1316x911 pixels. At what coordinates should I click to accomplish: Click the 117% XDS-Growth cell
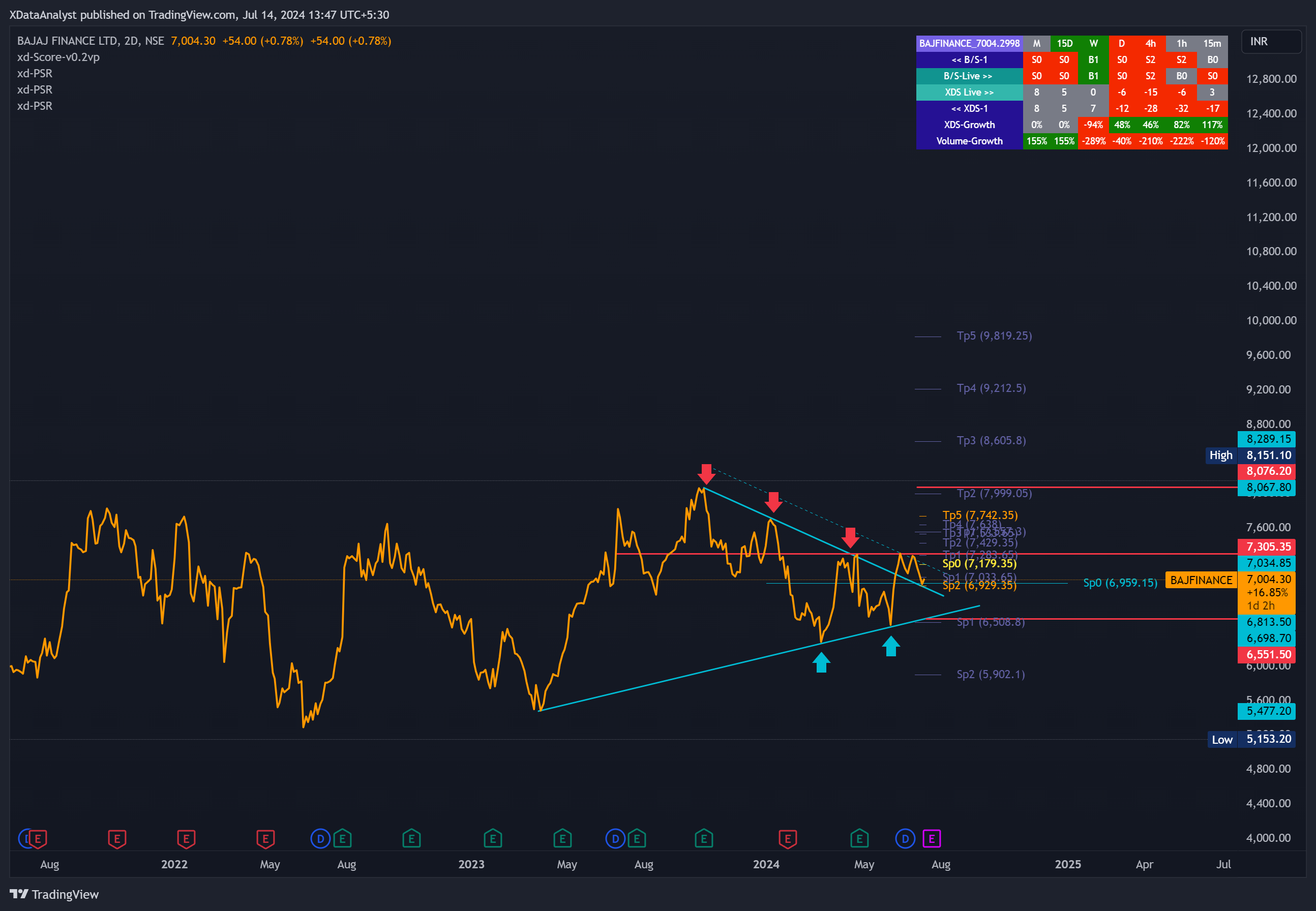(x=1212, y=125)
